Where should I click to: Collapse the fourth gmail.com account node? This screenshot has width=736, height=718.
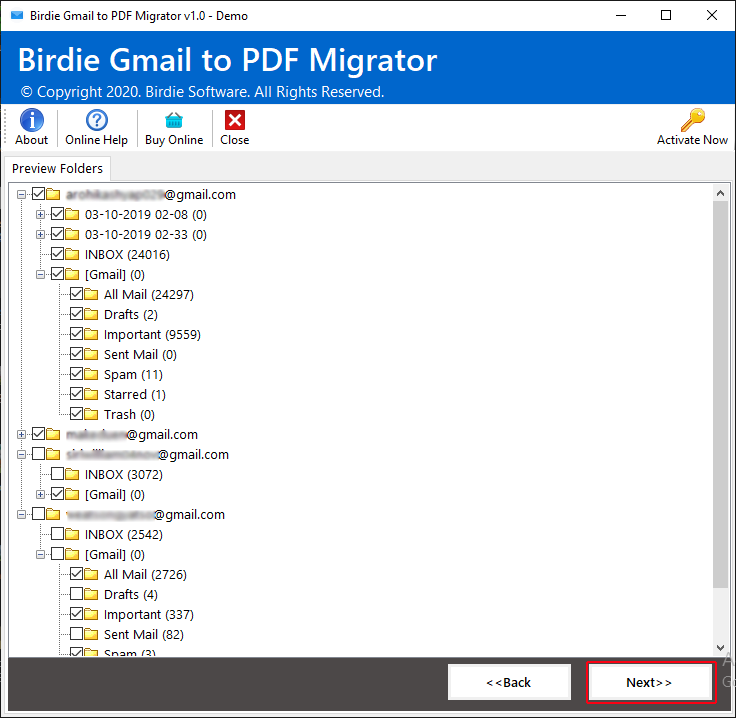click(x=21, y=514)
